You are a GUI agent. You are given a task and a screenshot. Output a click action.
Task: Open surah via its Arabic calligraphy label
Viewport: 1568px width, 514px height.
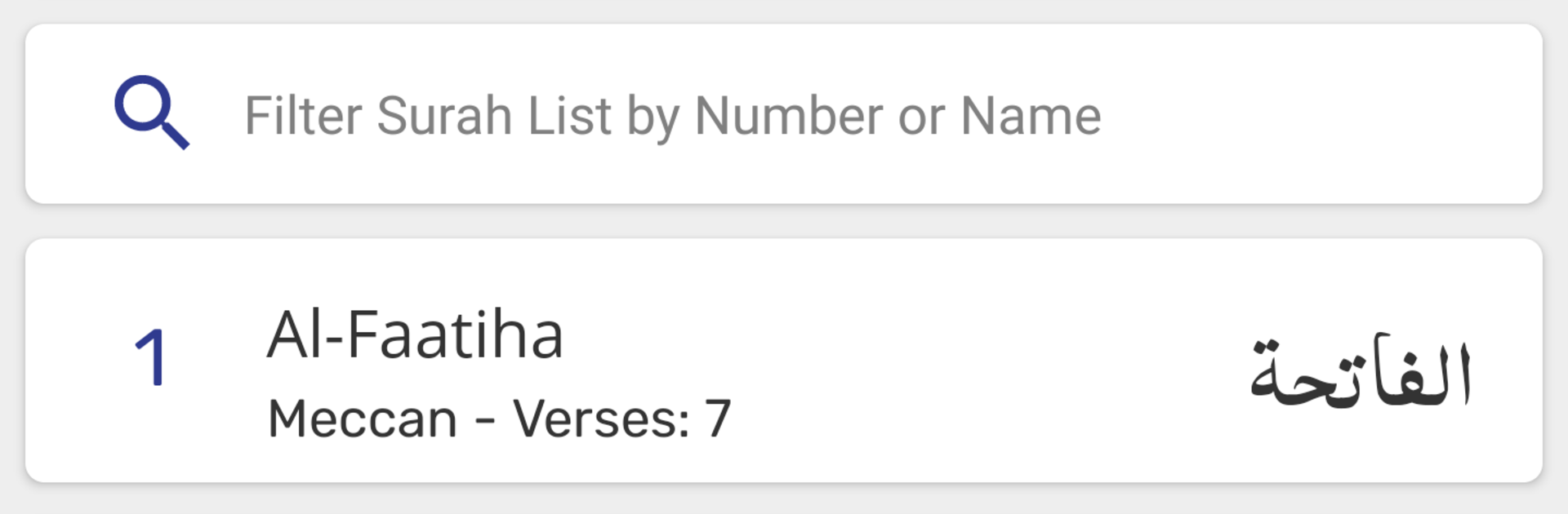pos(1360,373)
